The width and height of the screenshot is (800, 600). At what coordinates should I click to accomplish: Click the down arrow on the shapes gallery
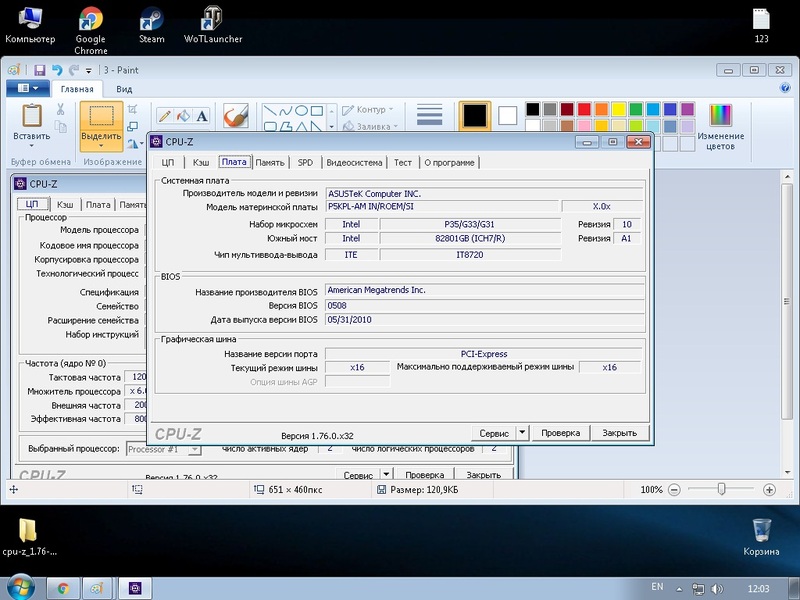click(x=332, y=126)
